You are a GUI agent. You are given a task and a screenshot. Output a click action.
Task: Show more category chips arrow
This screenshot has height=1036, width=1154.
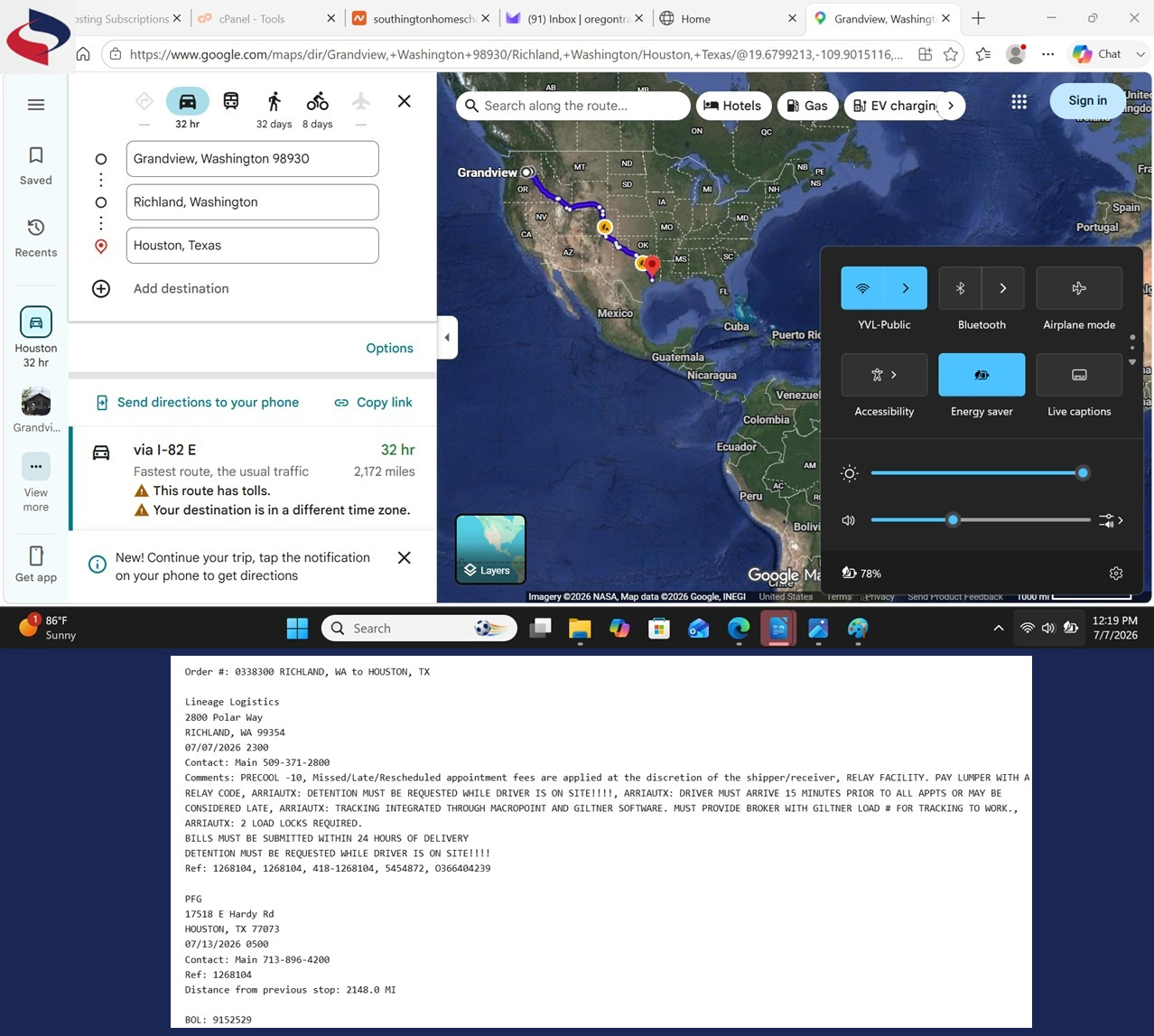coord(951,106)
